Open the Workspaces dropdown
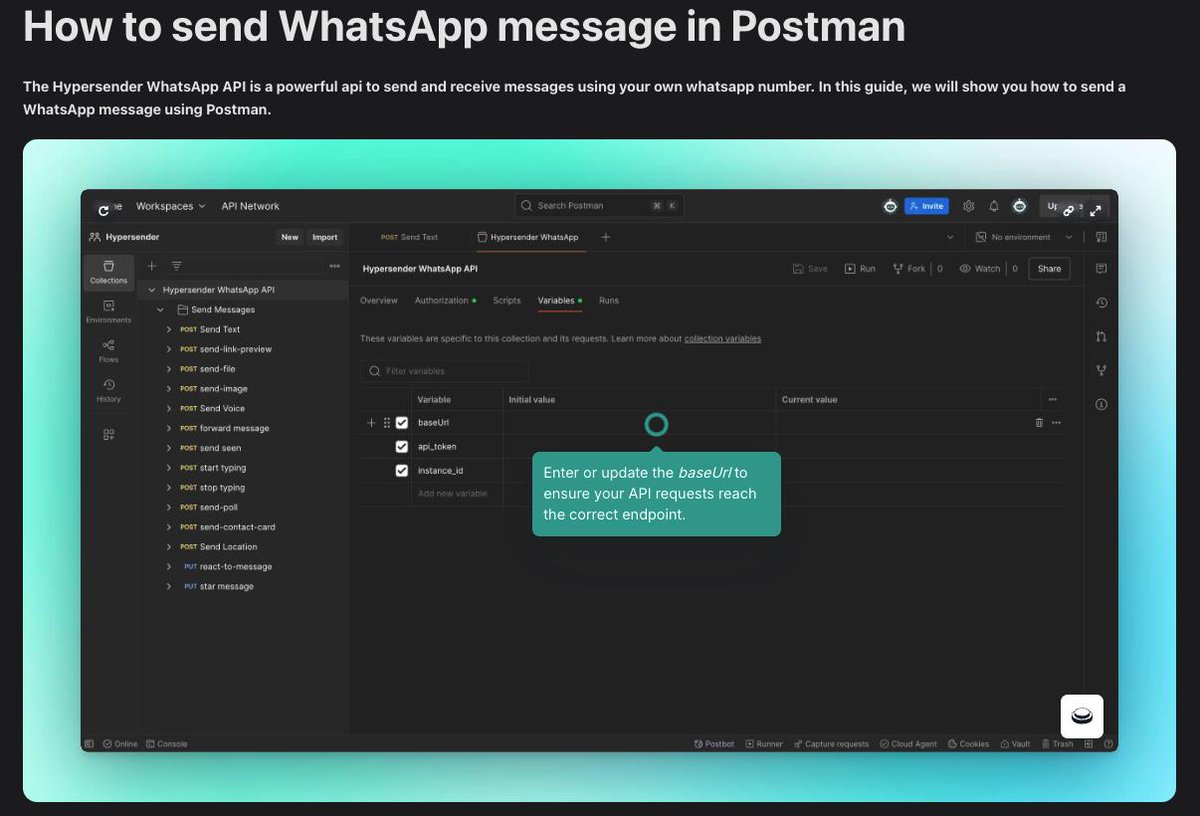Image resolution: width=1200 pixels, height=816 pixels. (170, 206)
